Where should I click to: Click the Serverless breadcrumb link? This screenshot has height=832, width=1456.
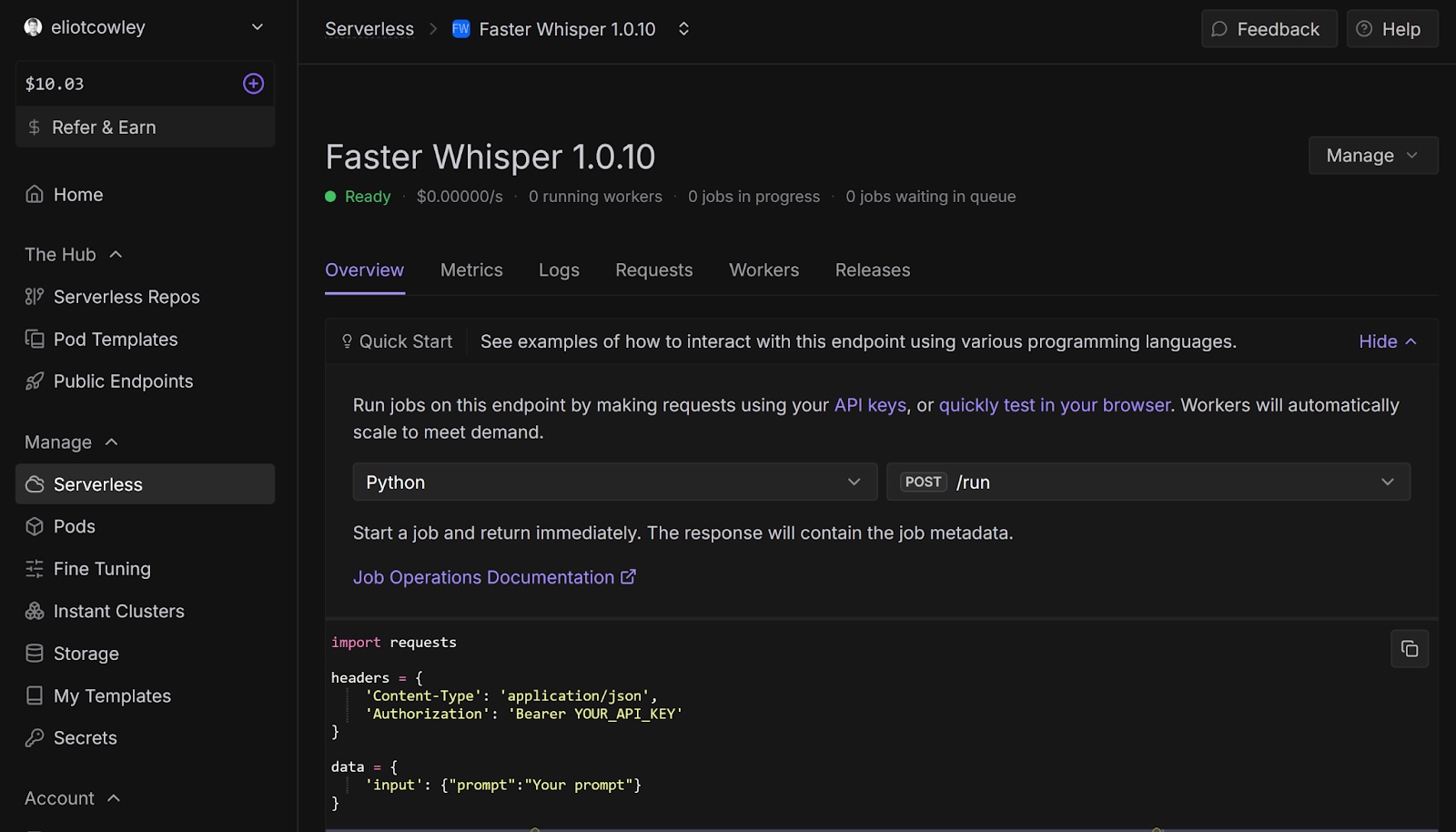tap(369, 29)
